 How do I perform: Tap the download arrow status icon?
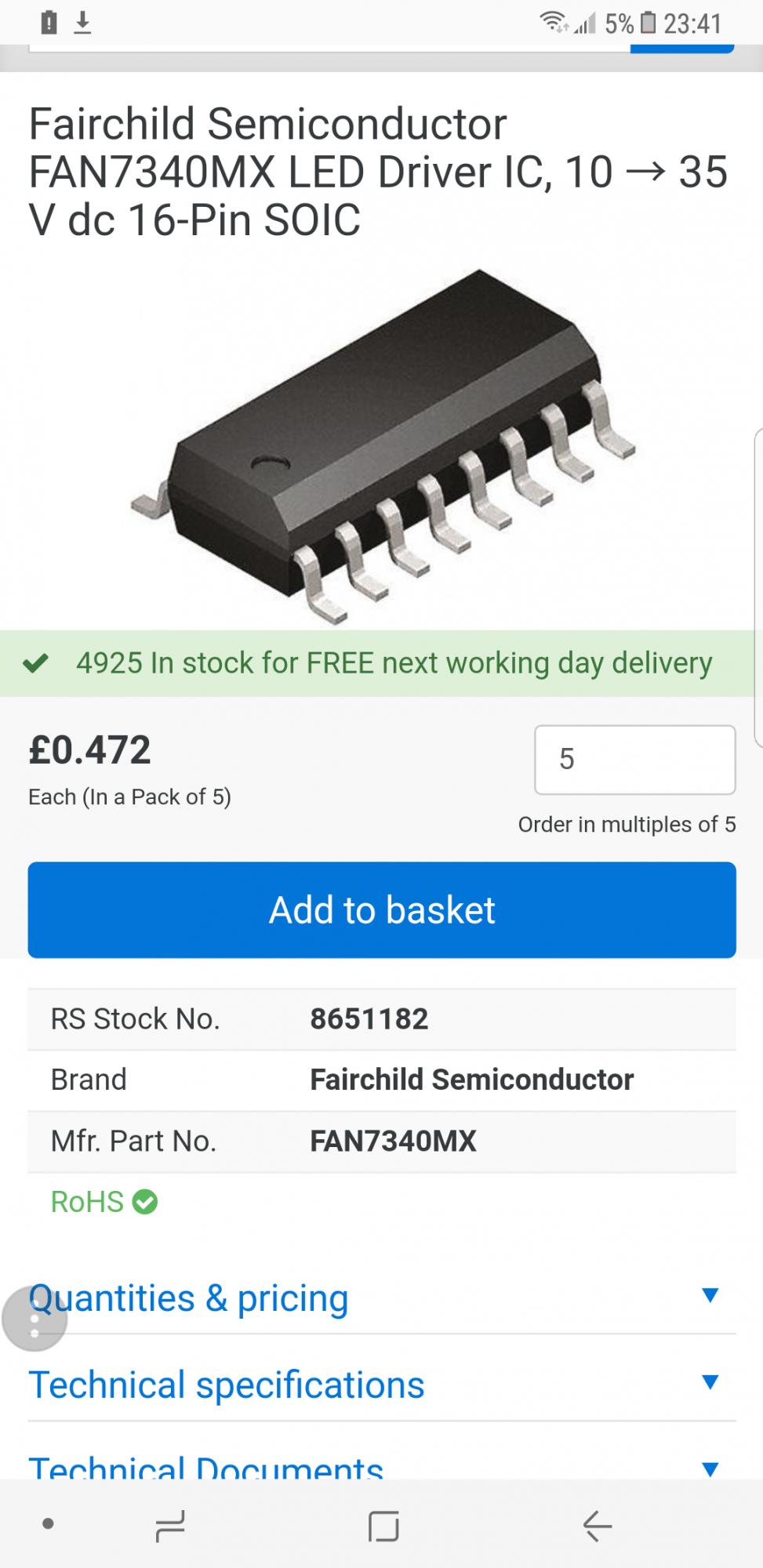82,24
